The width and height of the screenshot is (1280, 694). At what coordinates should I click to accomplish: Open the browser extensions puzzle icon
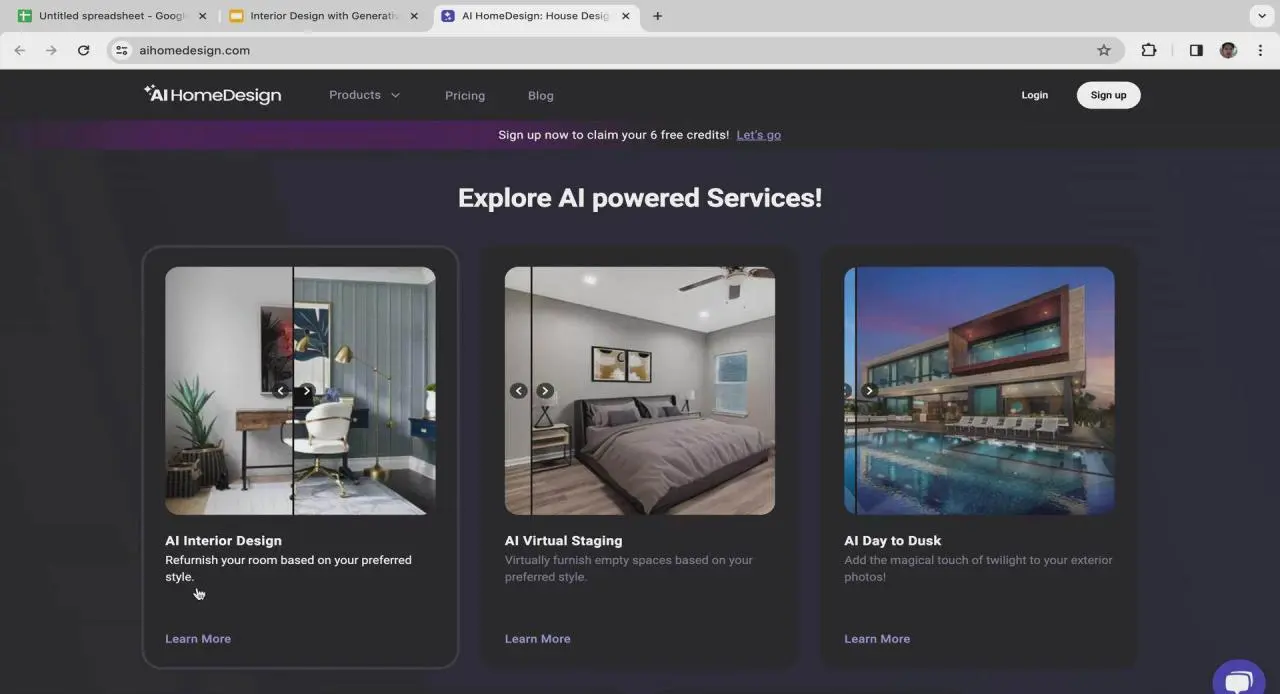(1149, 50)
